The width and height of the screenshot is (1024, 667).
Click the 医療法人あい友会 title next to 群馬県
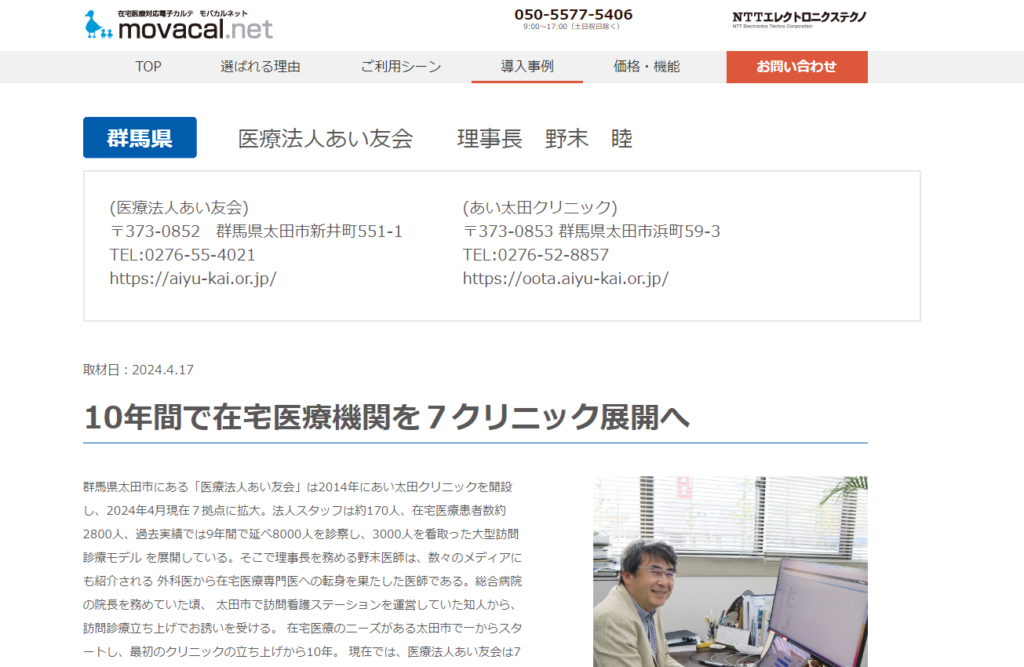click(325, 139)
